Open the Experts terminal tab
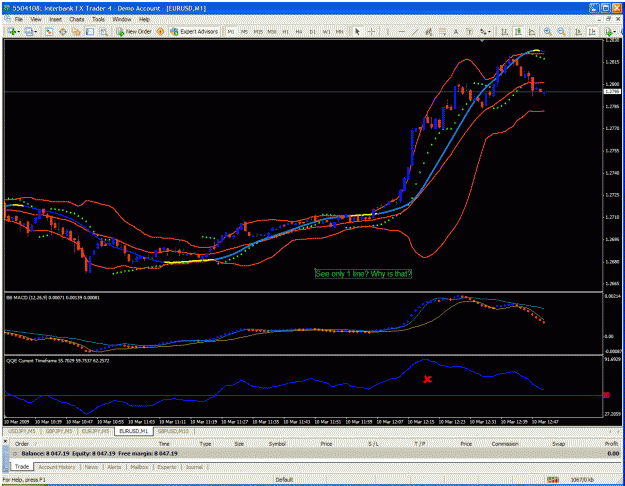625x486 pixels. [x=167, y=467]
